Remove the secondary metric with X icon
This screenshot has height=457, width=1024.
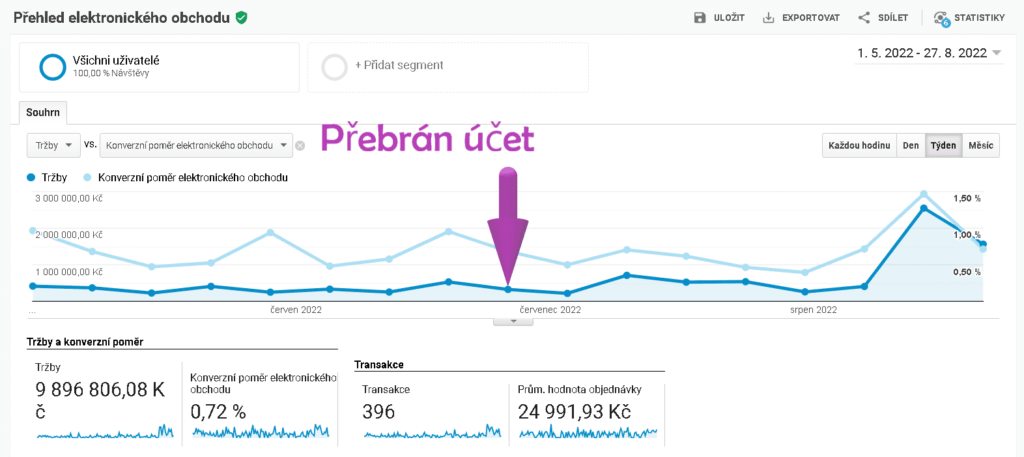pos(300,146)
